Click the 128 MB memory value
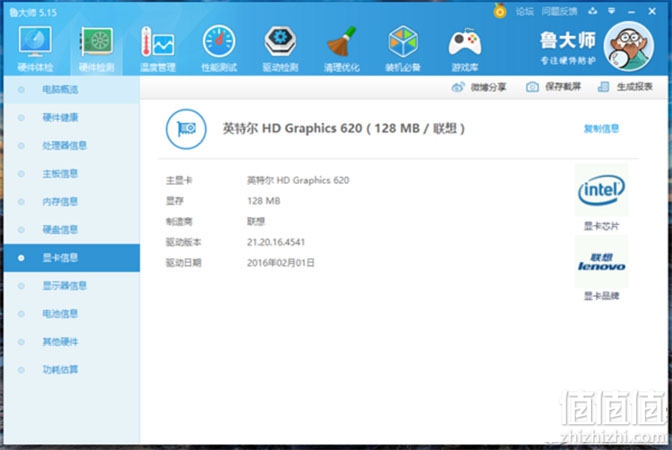The height and width of the screenshot is (450, 672). (264, 201)
